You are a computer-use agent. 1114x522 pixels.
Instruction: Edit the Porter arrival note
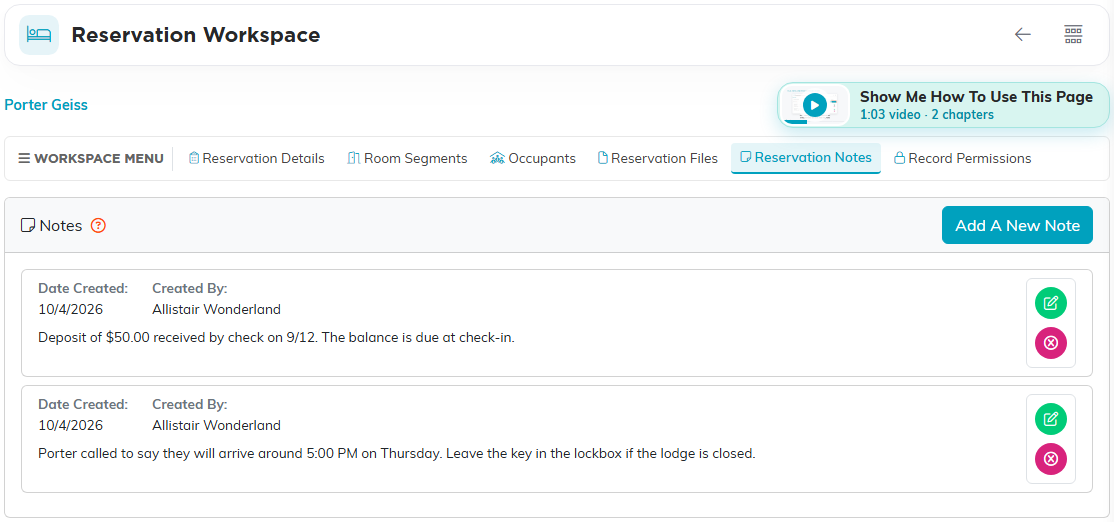click(x=1051, y=419)
